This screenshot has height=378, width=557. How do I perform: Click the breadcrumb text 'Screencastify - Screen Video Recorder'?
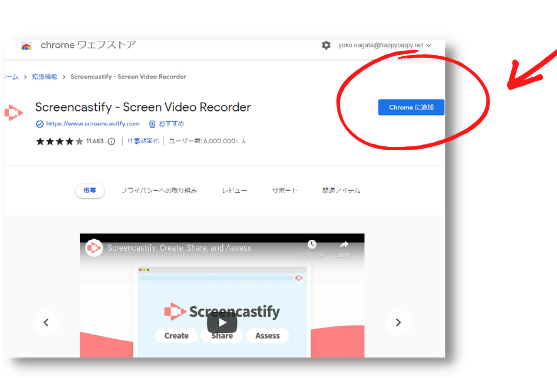click(x=128, y=77)
